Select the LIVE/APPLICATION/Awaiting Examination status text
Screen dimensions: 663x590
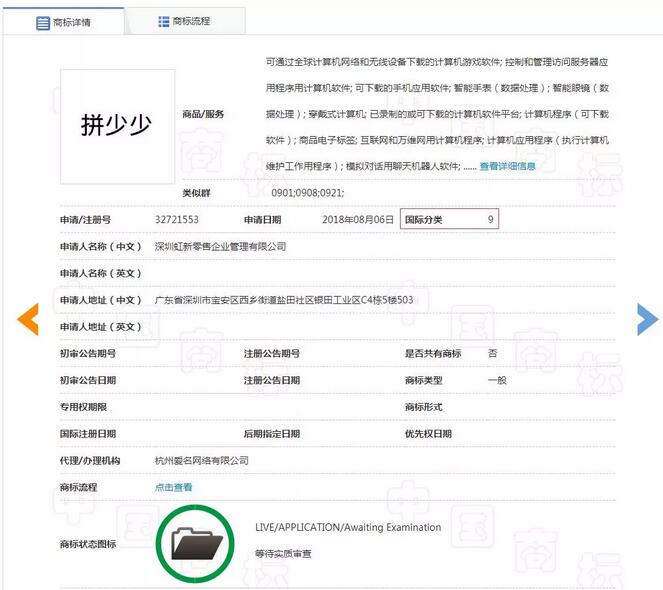pos(348,527)
